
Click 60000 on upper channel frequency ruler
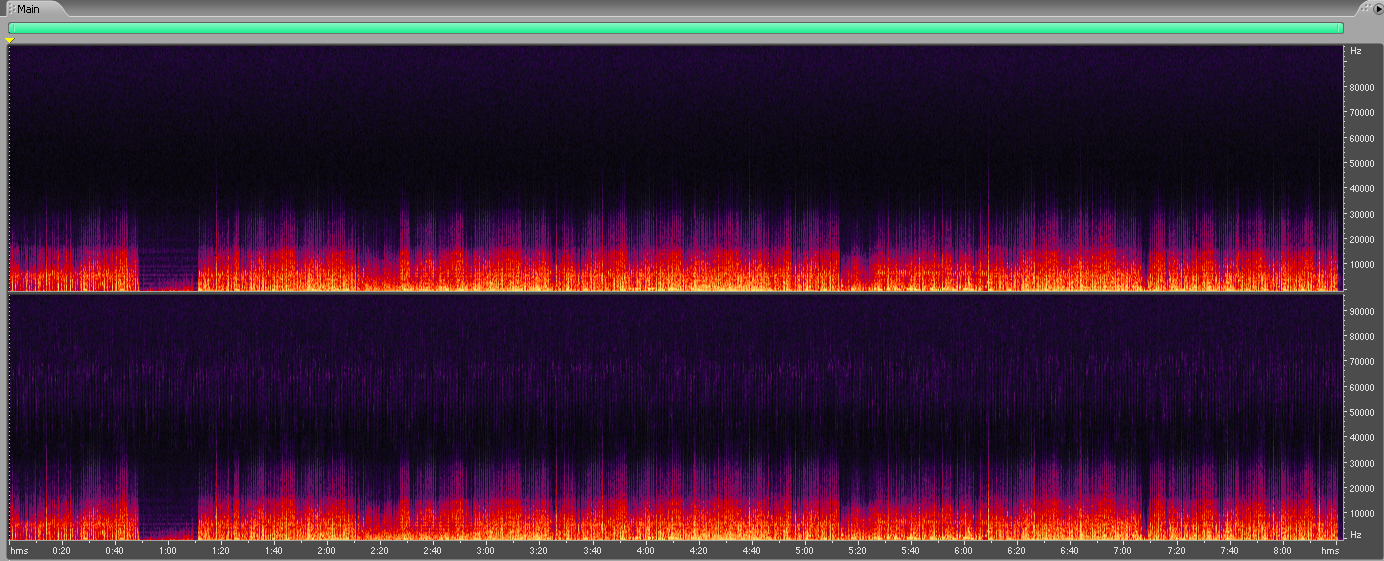pos(1362,138)
